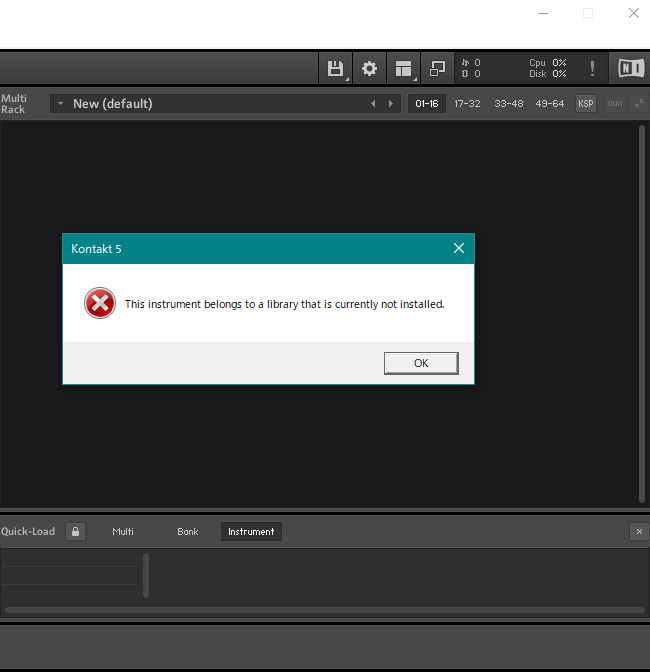
Task: Select rack page 33-48
Action: [509, 104]
